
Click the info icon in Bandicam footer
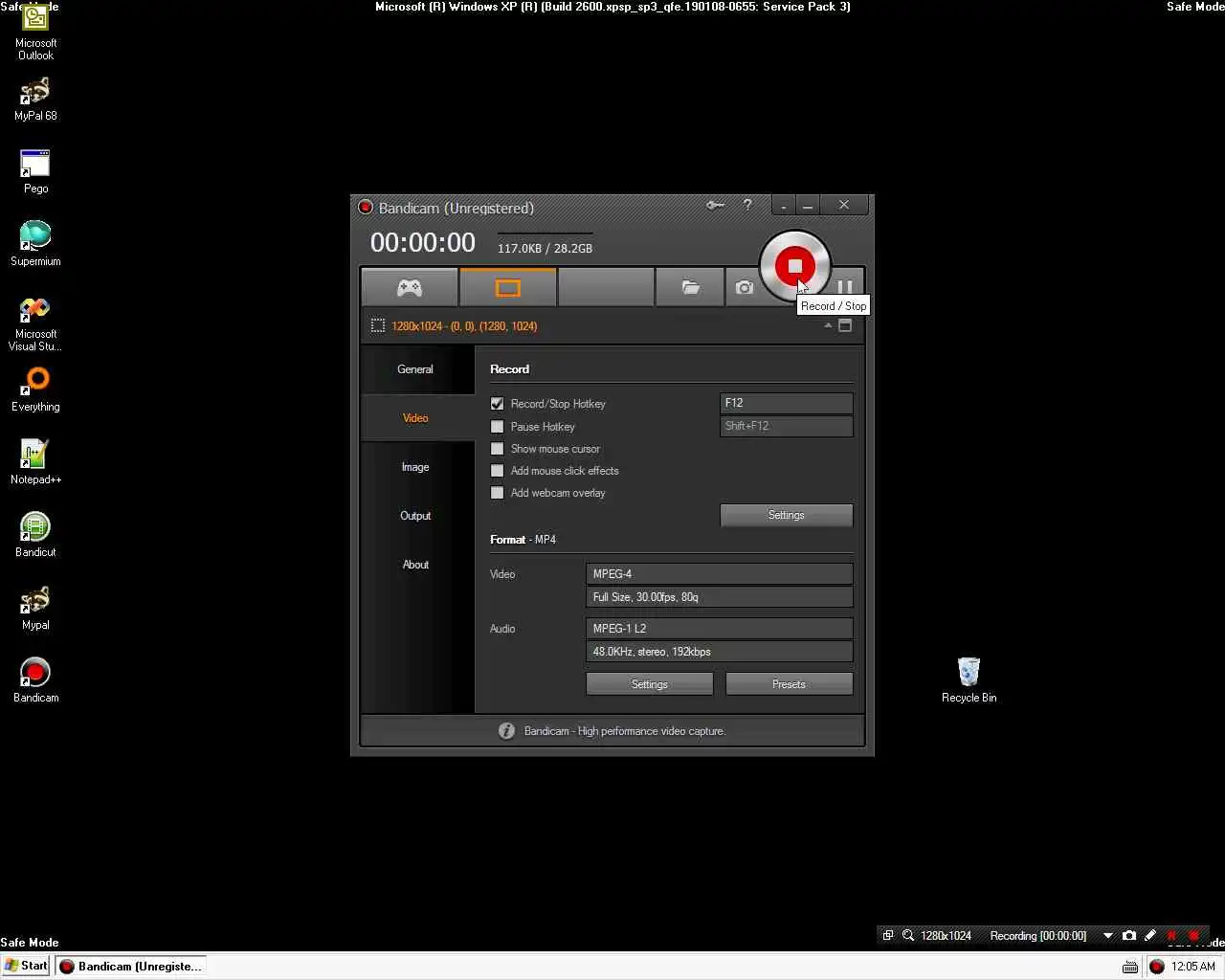tap(506, 731)
